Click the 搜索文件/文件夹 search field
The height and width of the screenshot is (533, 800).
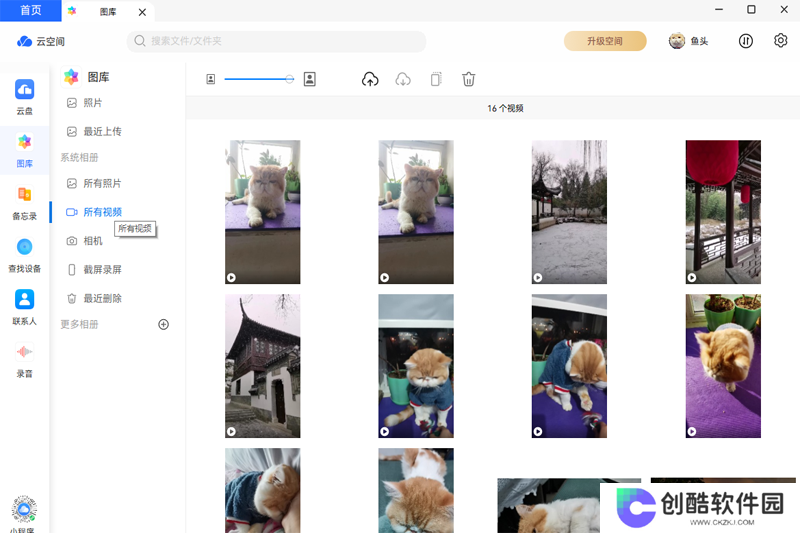277,41
